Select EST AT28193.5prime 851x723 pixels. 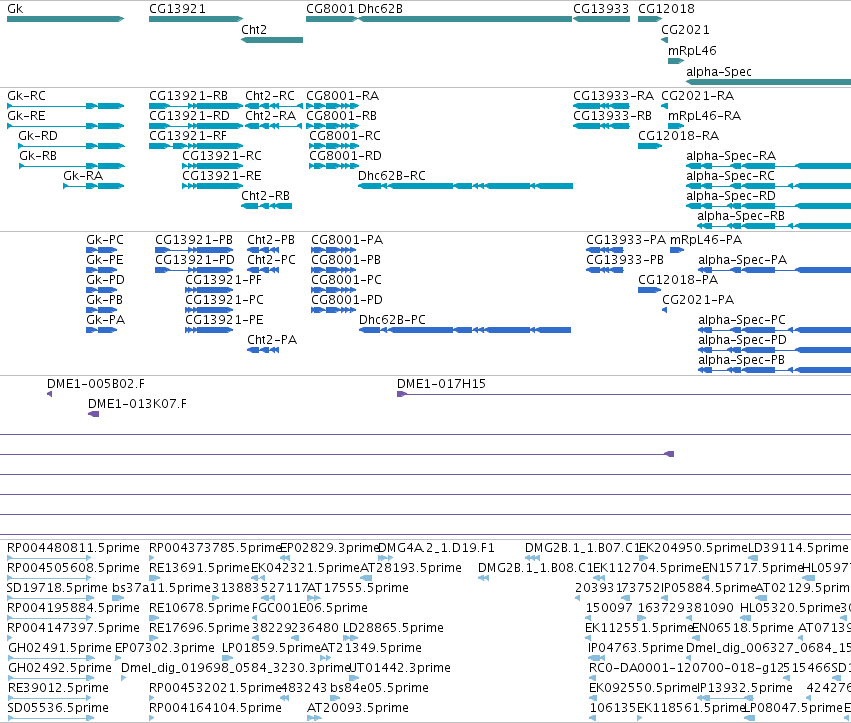[411, 568]
